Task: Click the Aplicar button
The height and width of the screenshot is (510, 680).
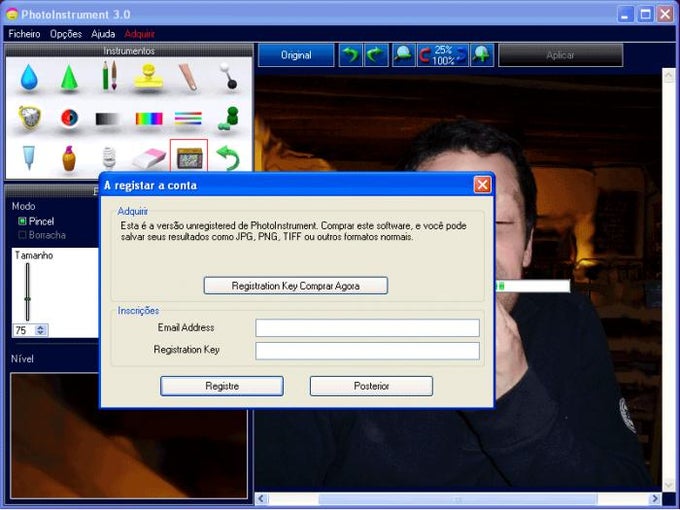Action: (x=560, y=55)
